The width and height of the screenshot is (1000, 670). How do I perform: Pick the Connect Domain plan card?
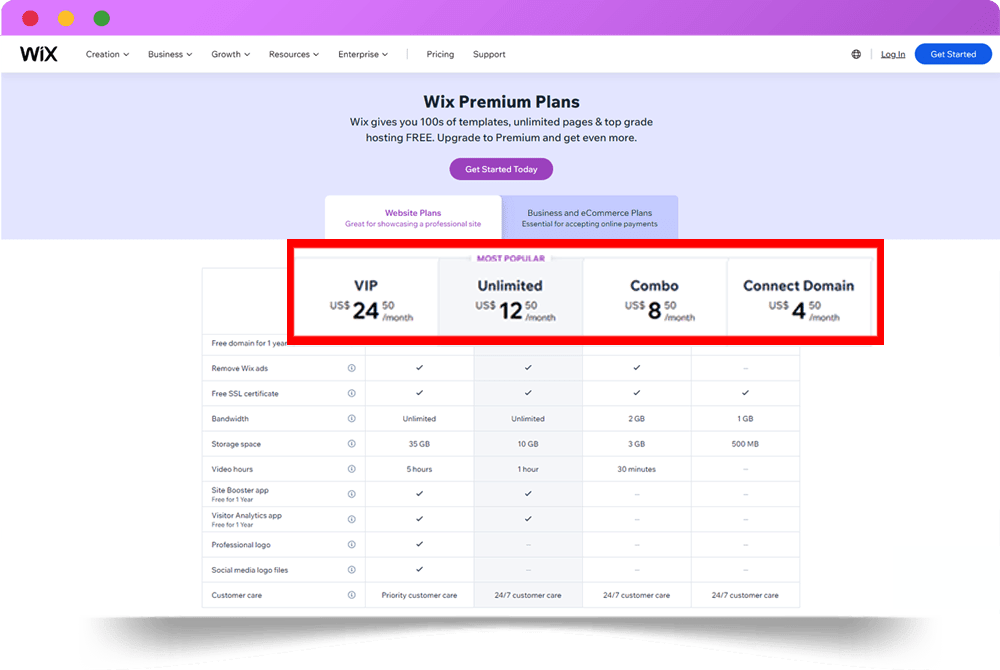click(x=798, y=297)
